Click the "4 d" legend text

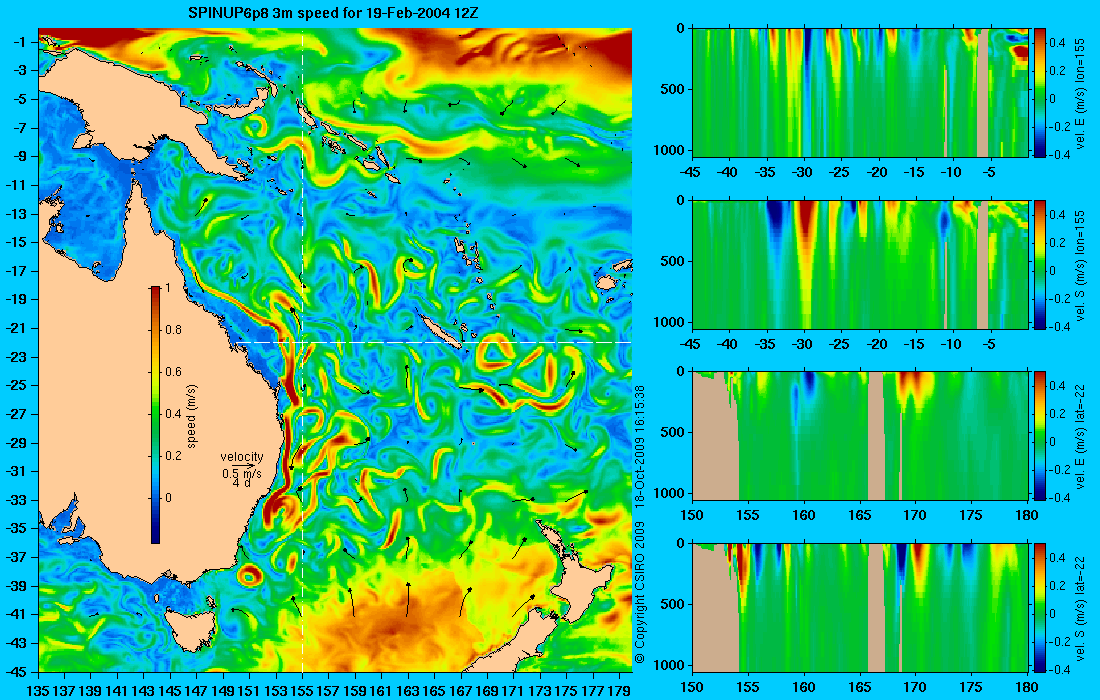click(x=241, y=483)
